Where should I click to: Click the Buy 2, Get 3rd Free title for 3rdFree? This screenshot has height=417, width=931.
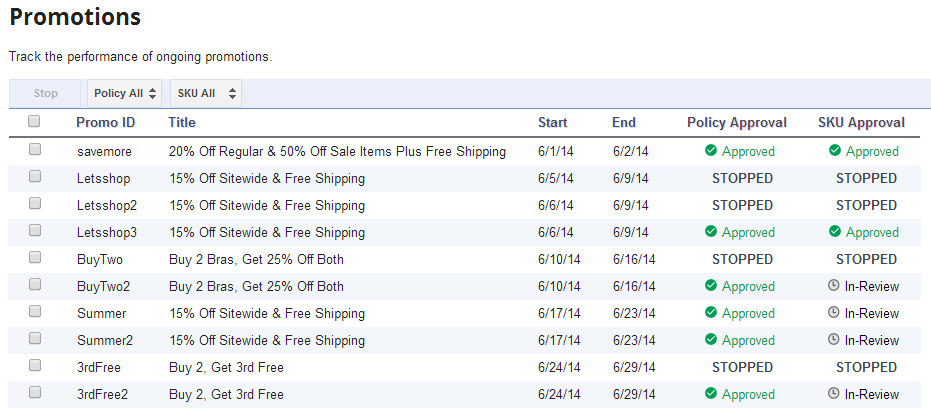pos(226,367)
